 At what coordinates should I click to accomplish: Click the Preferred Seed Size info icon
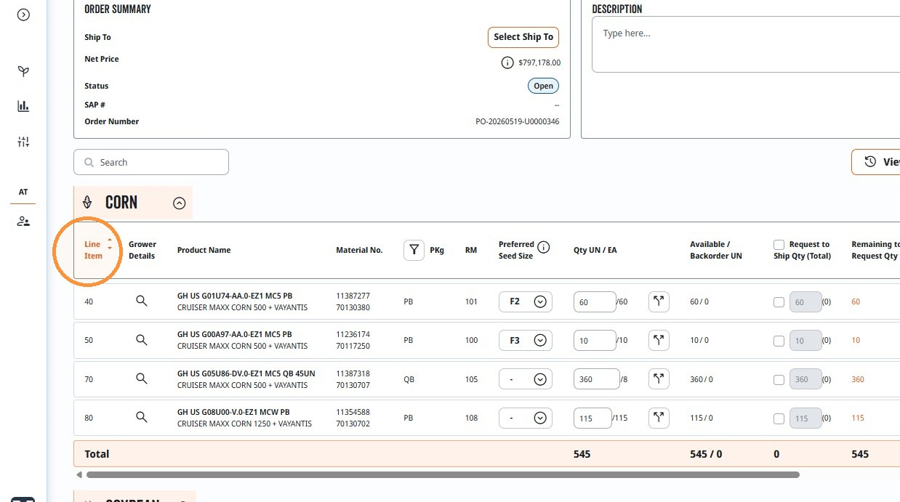click(x=544, y=247)
